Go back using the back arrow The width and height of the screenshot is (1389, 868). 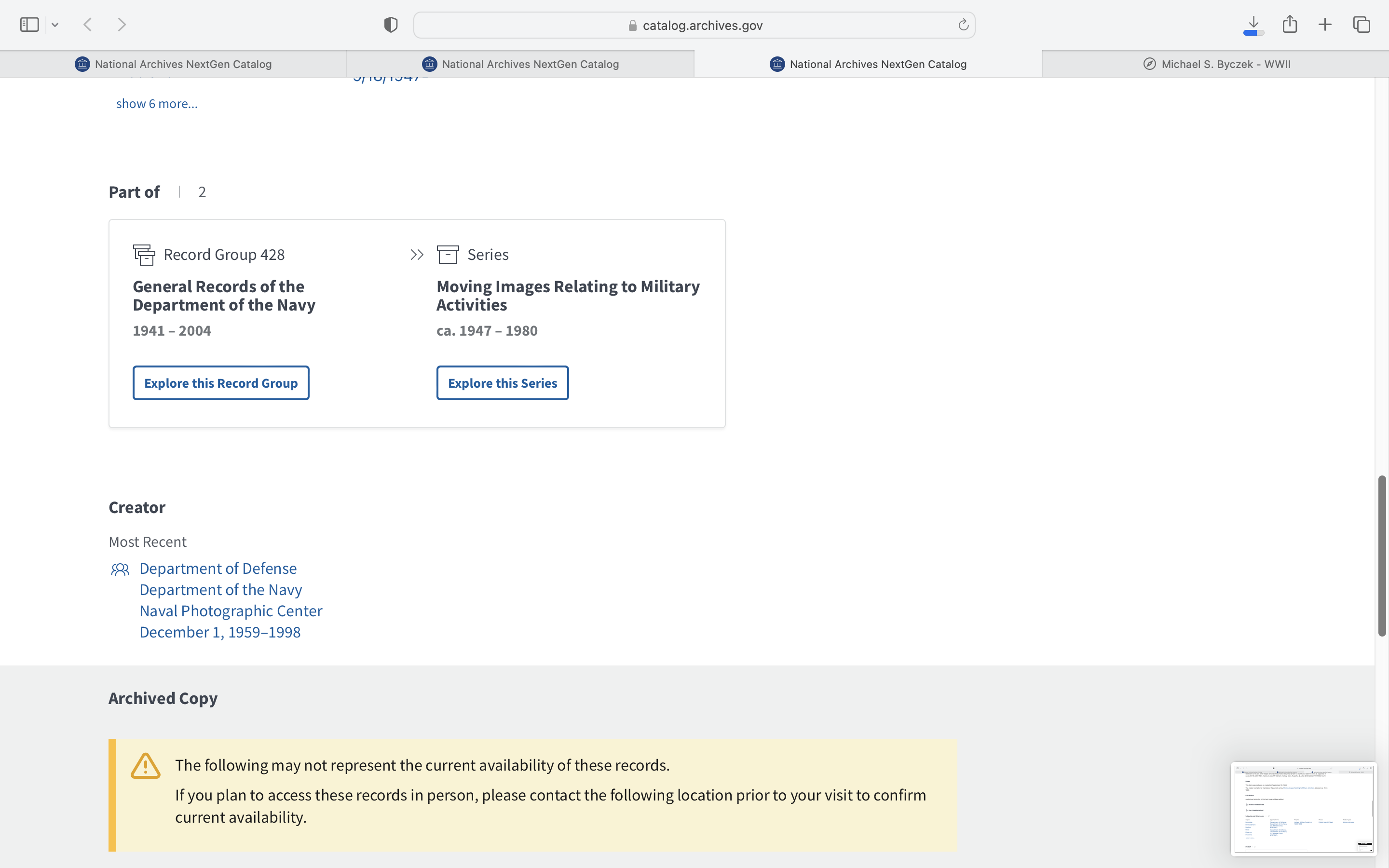tap(88, 25)
